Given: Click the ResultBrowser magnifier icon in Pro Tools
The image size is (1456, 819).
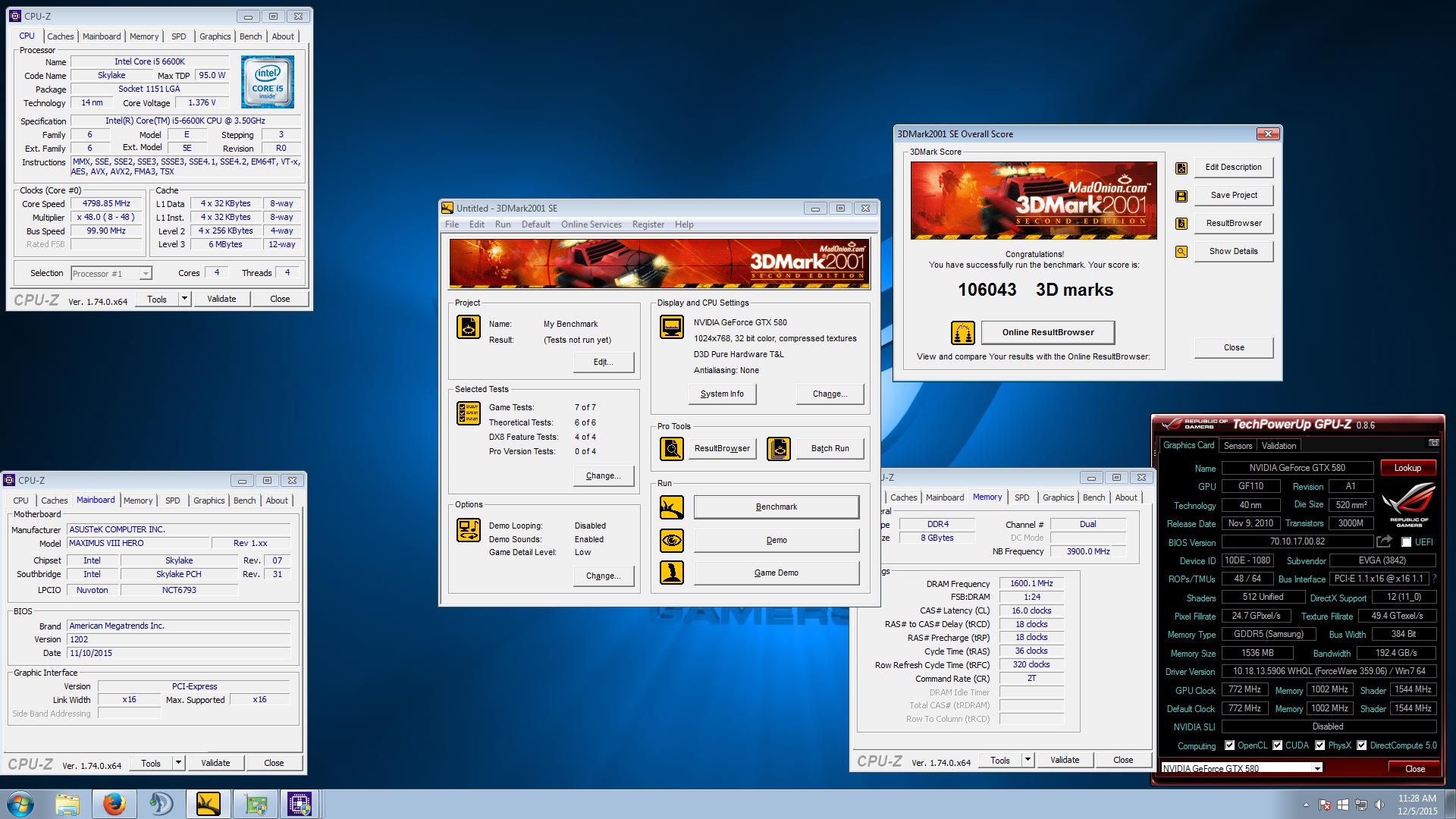Looking at the screenshot, I should 672,449.
